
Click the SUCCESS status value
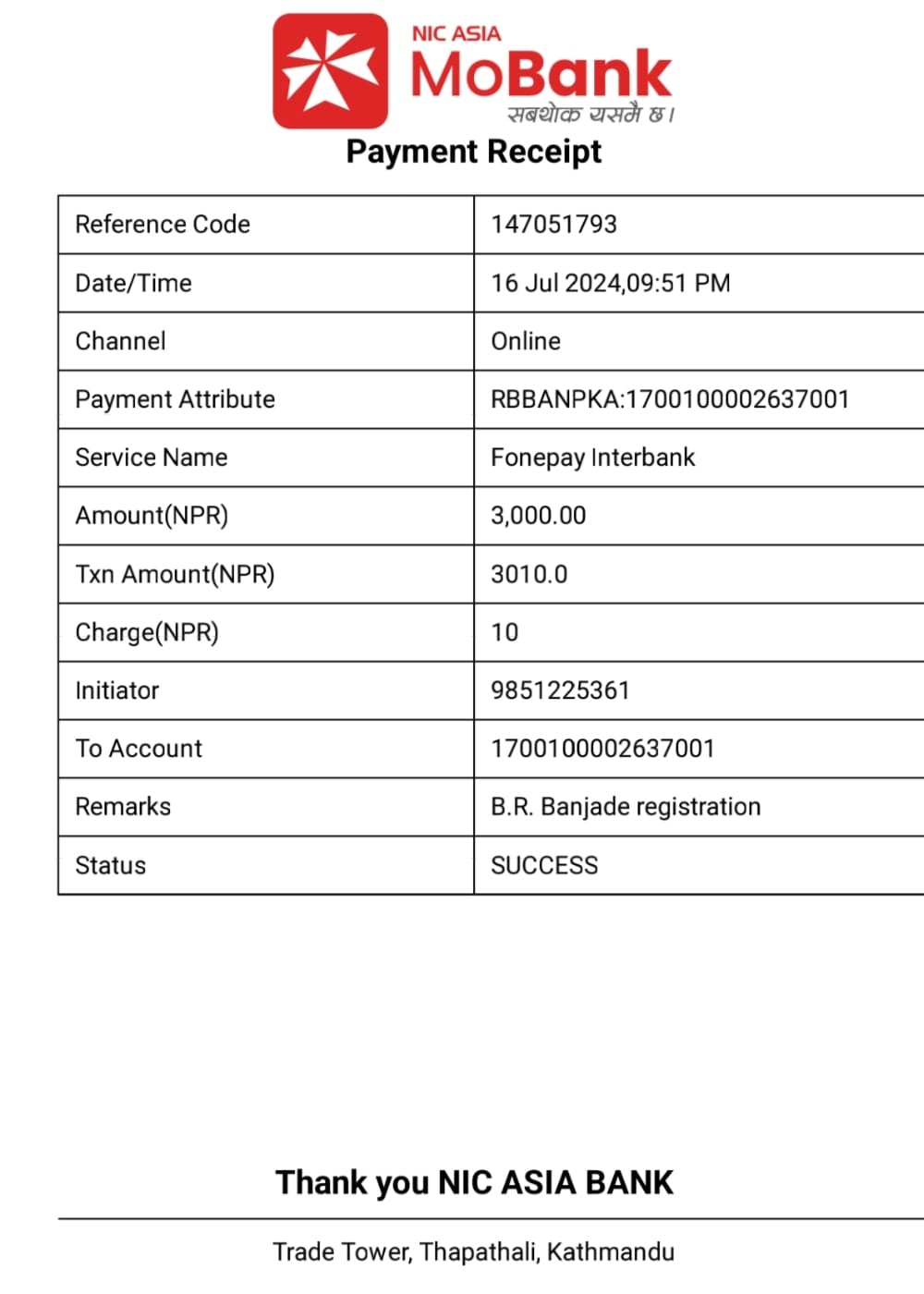[544, 865]
